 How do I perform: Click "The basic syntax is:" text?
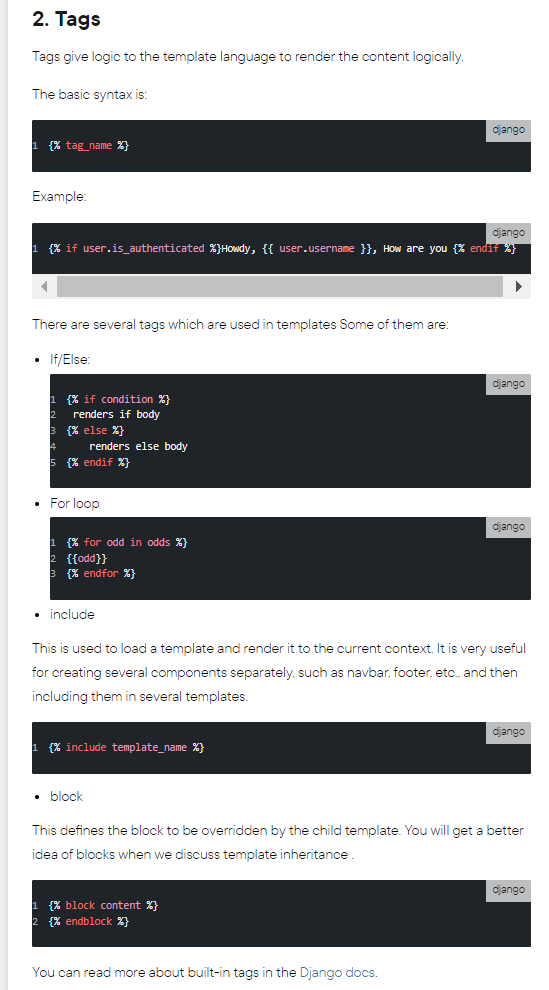[x=90, y=95]
